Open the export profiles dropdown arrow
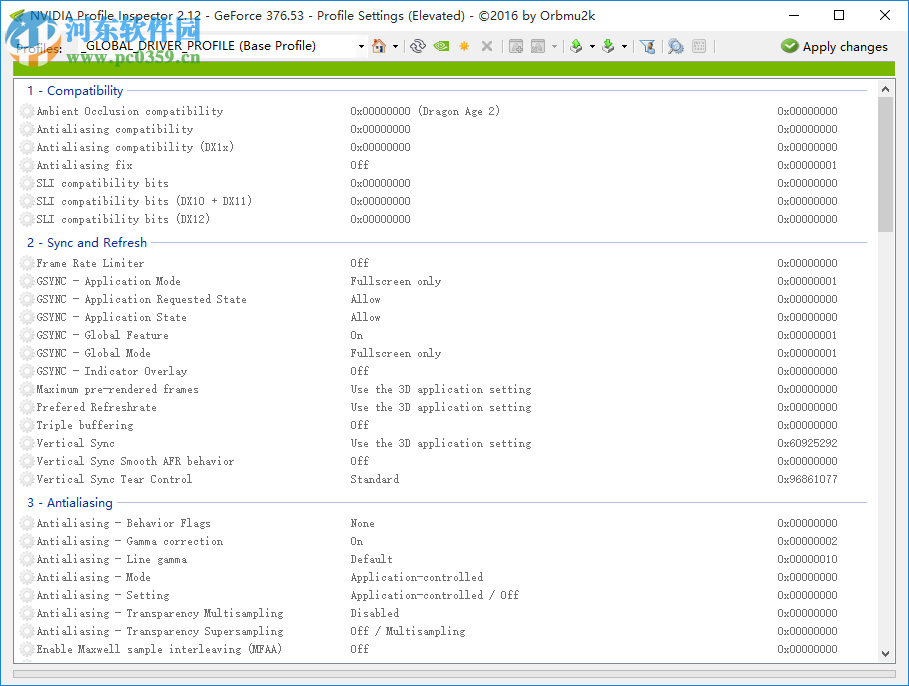909x686 pixels. (592, 46)
